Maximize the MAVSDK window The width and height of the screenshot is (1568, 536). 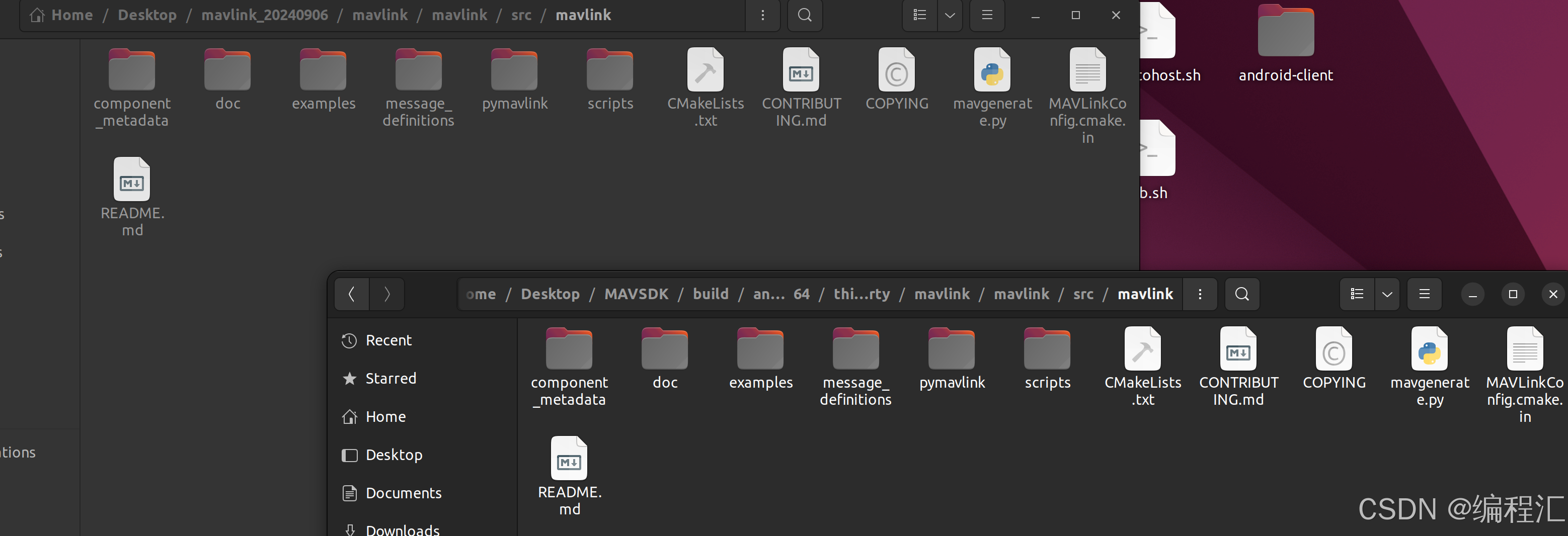point(1513,295)
